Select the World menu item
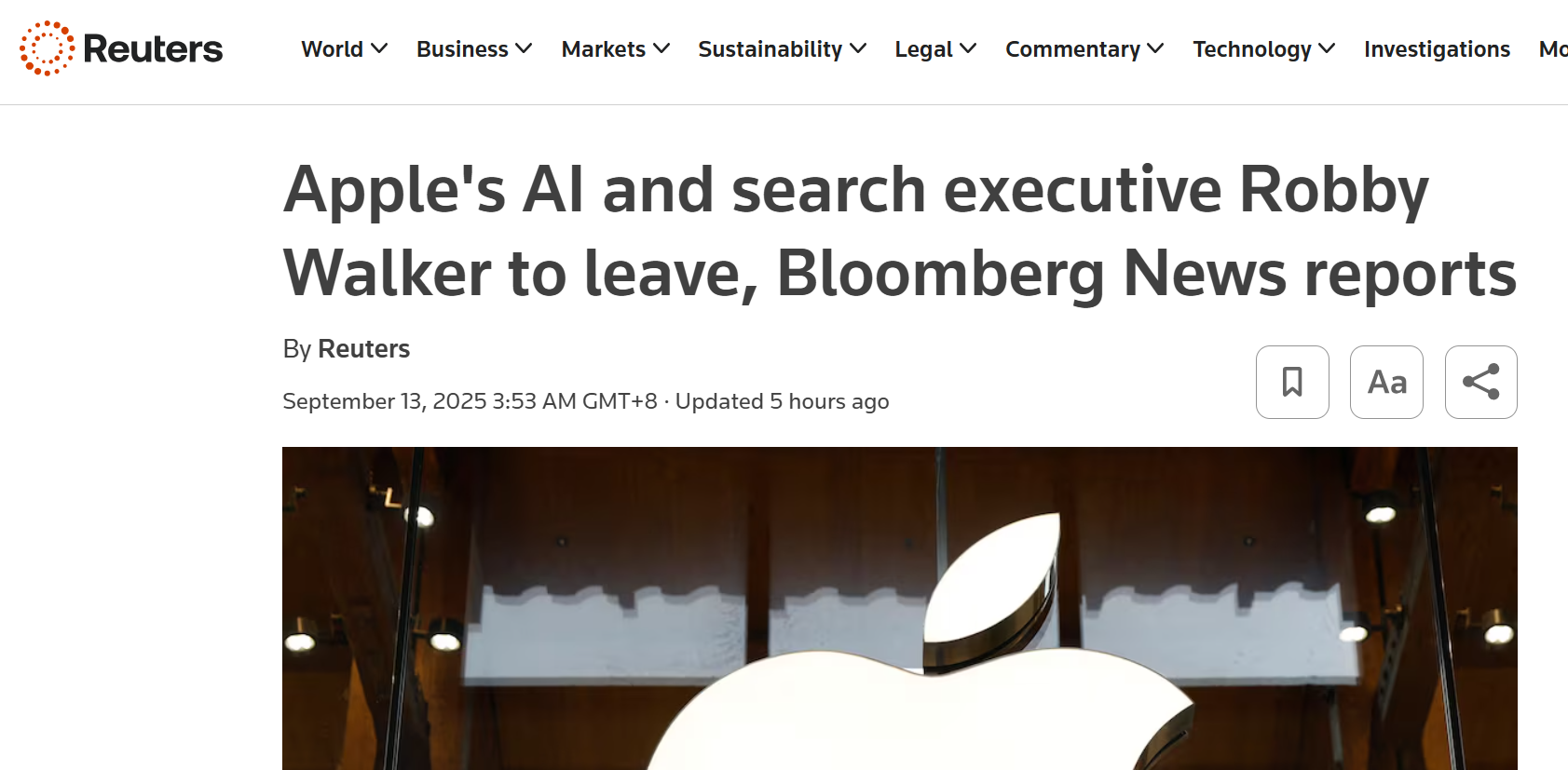 (x=333, y=49)
